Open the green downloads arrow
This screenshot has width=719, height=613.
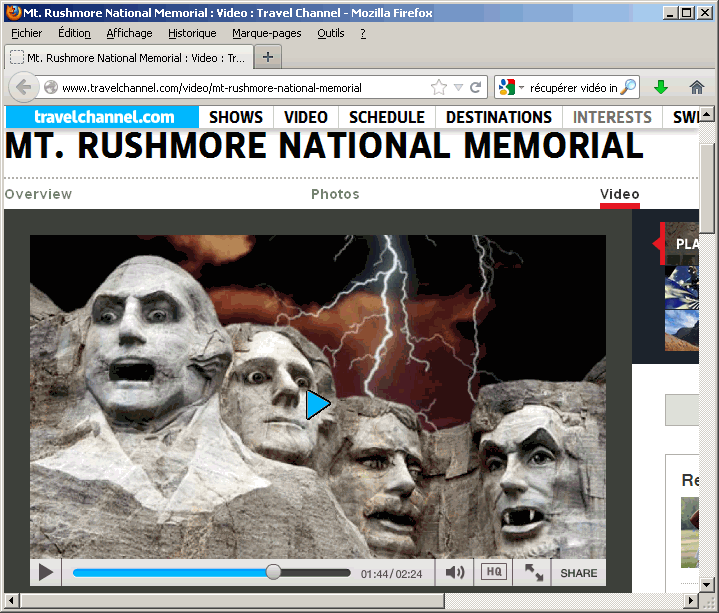[660, 87]
